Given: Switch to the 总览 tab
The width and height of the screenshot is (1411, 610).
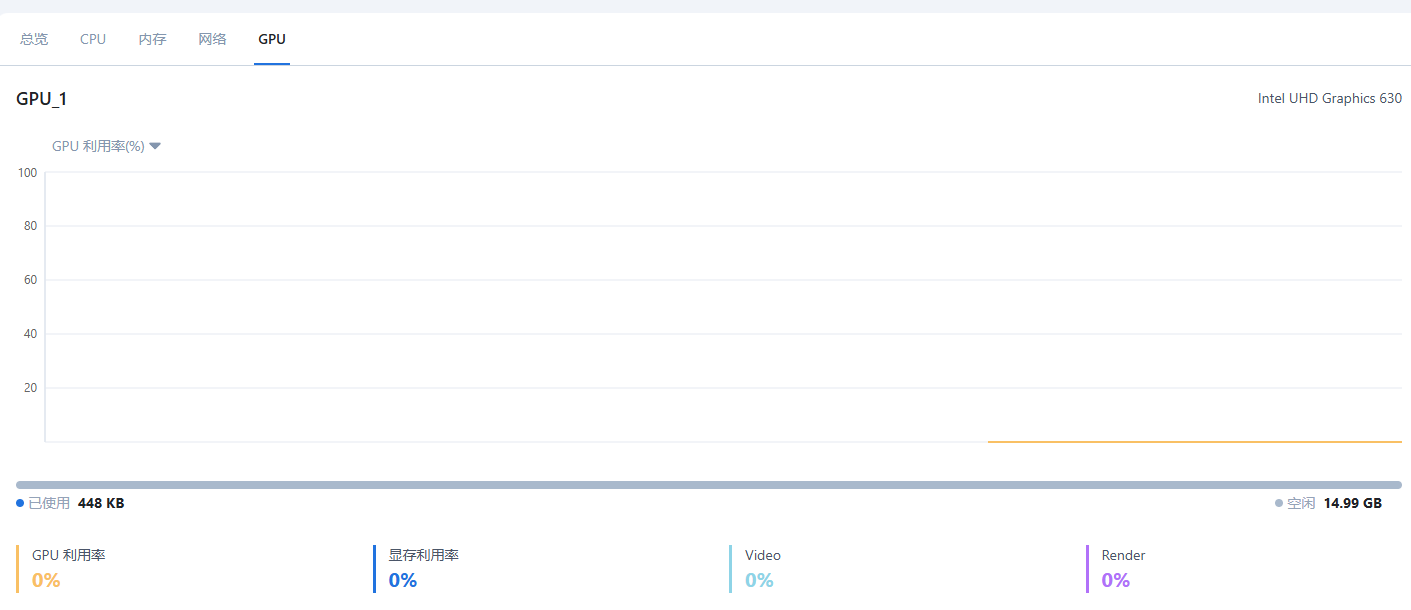Looking at the screenshot, I should point(34,39).
